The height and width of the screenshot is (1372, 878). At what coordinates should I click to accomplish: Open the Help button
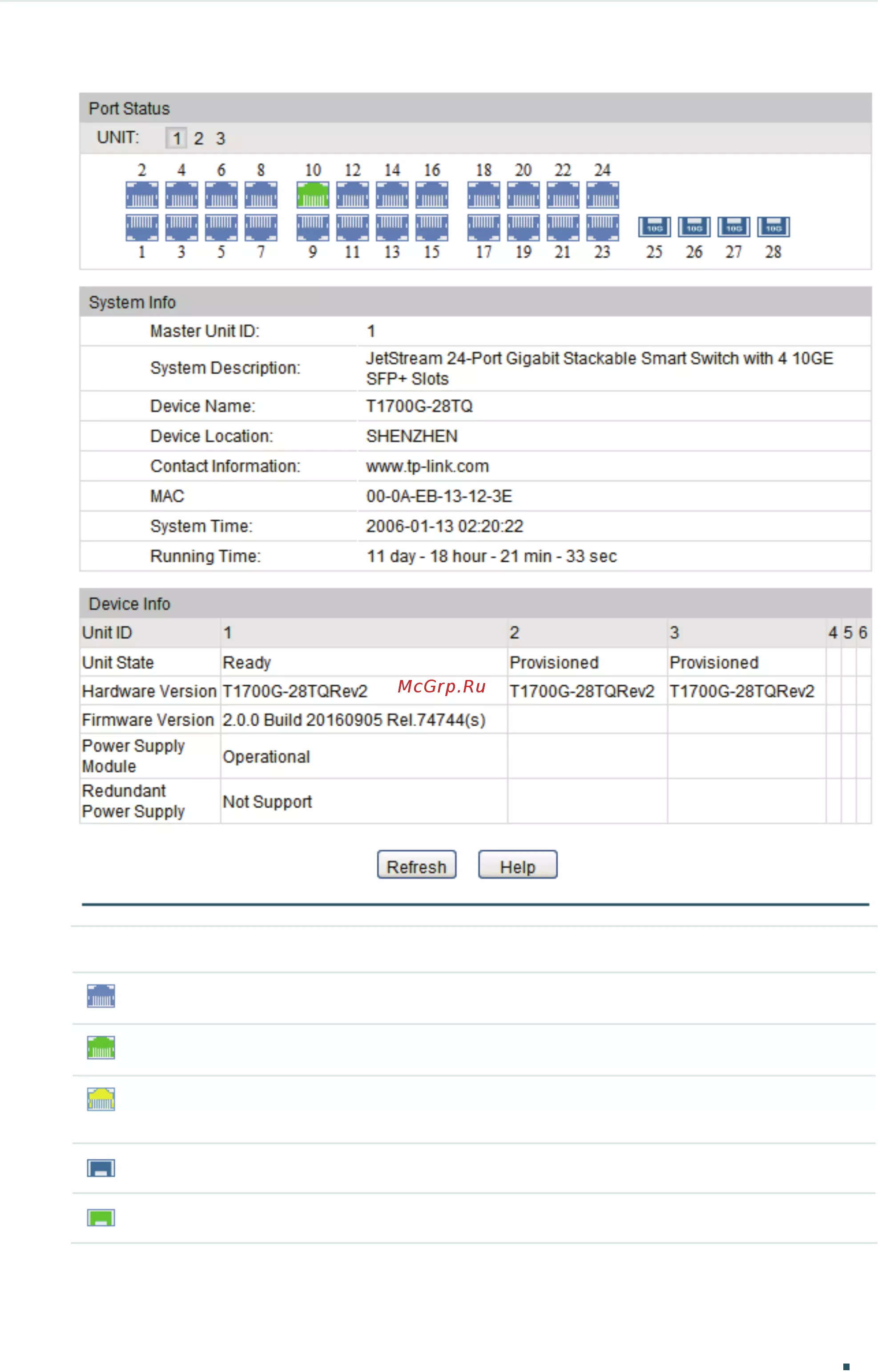(518, 865)
